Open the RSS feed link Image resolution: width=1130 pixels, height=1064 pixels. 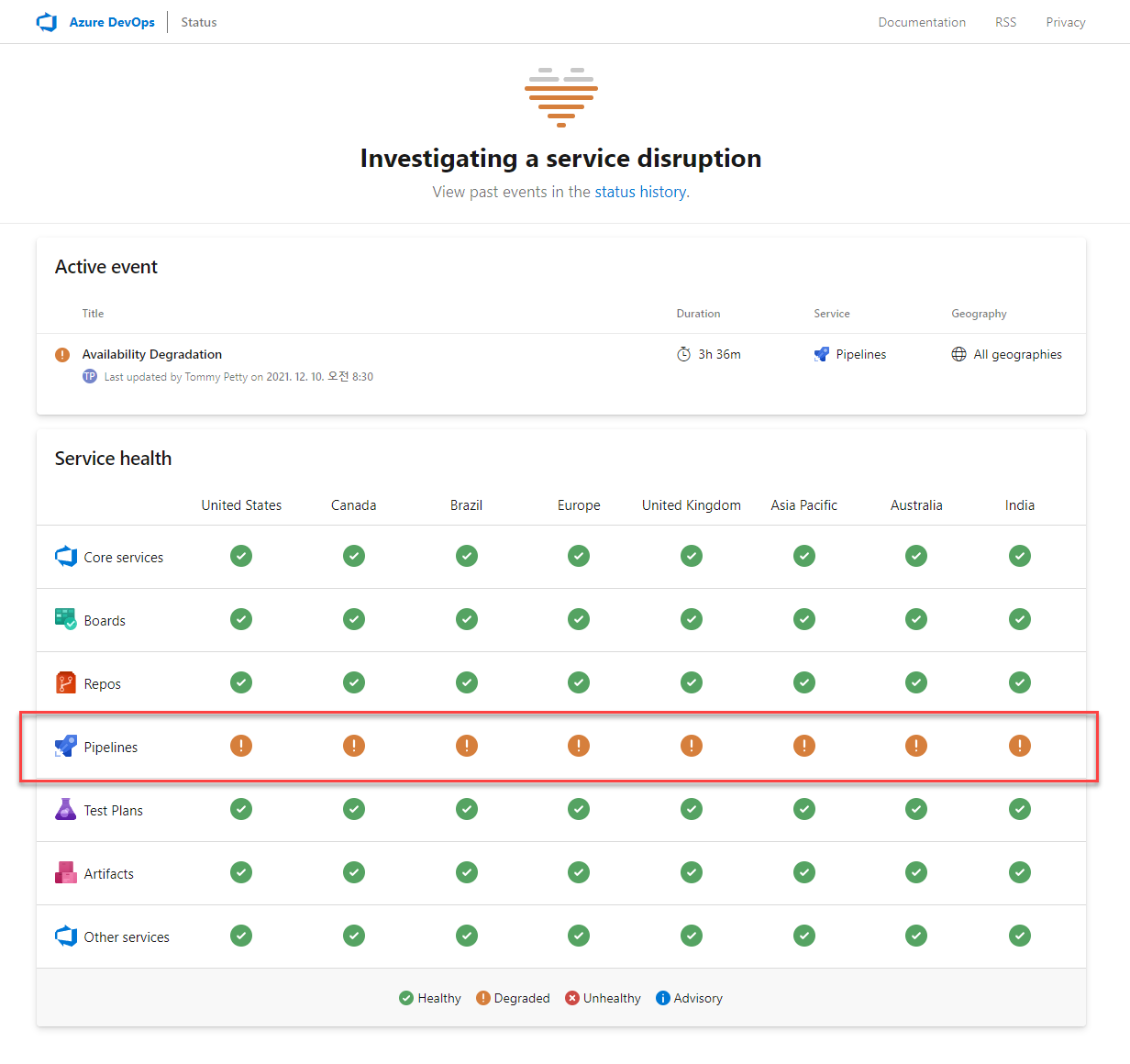coord(1005,22)
